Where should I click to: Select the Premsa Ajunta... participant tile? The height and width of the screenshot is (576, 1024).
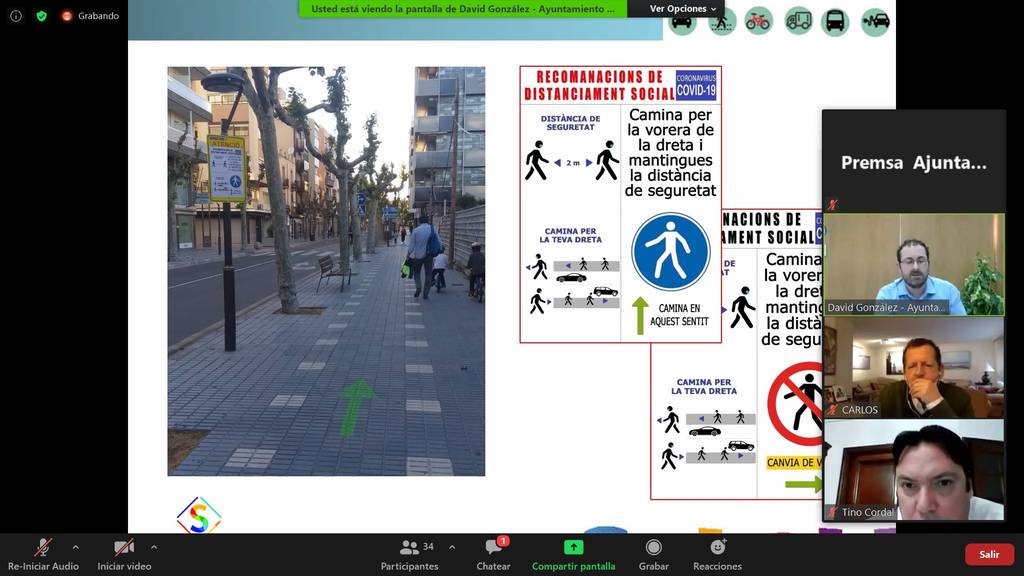(914, 161)
